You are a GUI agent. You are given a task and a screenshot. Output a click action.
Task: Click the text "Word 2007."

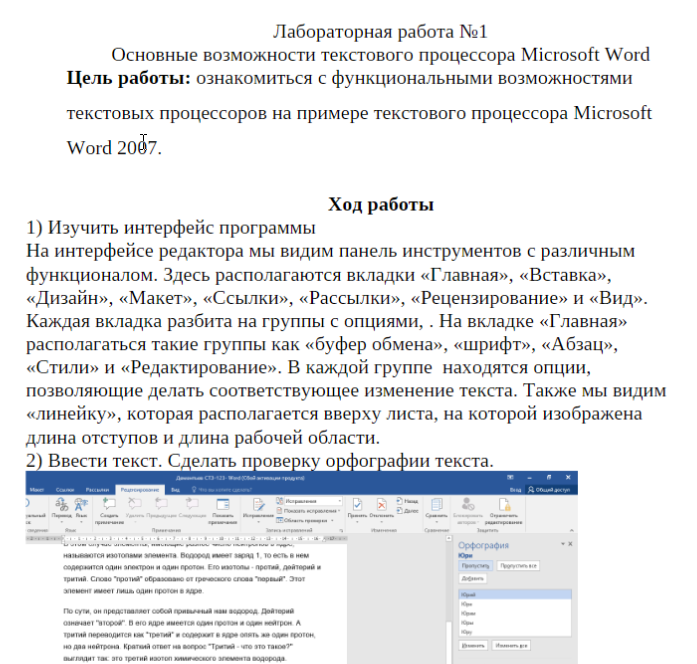[114, 148]
